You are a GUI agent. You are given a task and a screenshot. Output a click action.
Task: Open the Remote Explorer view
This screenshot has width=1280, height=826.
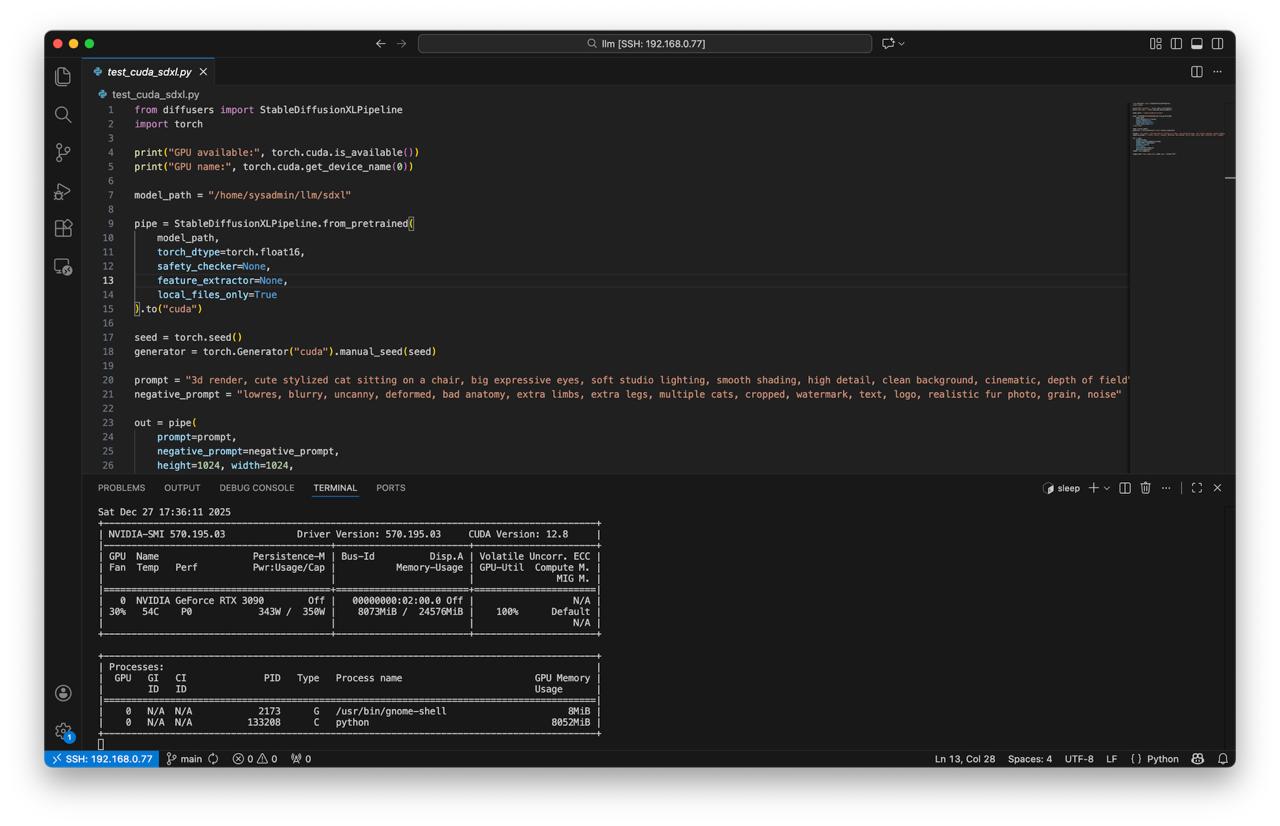click(x=63, y=267)
